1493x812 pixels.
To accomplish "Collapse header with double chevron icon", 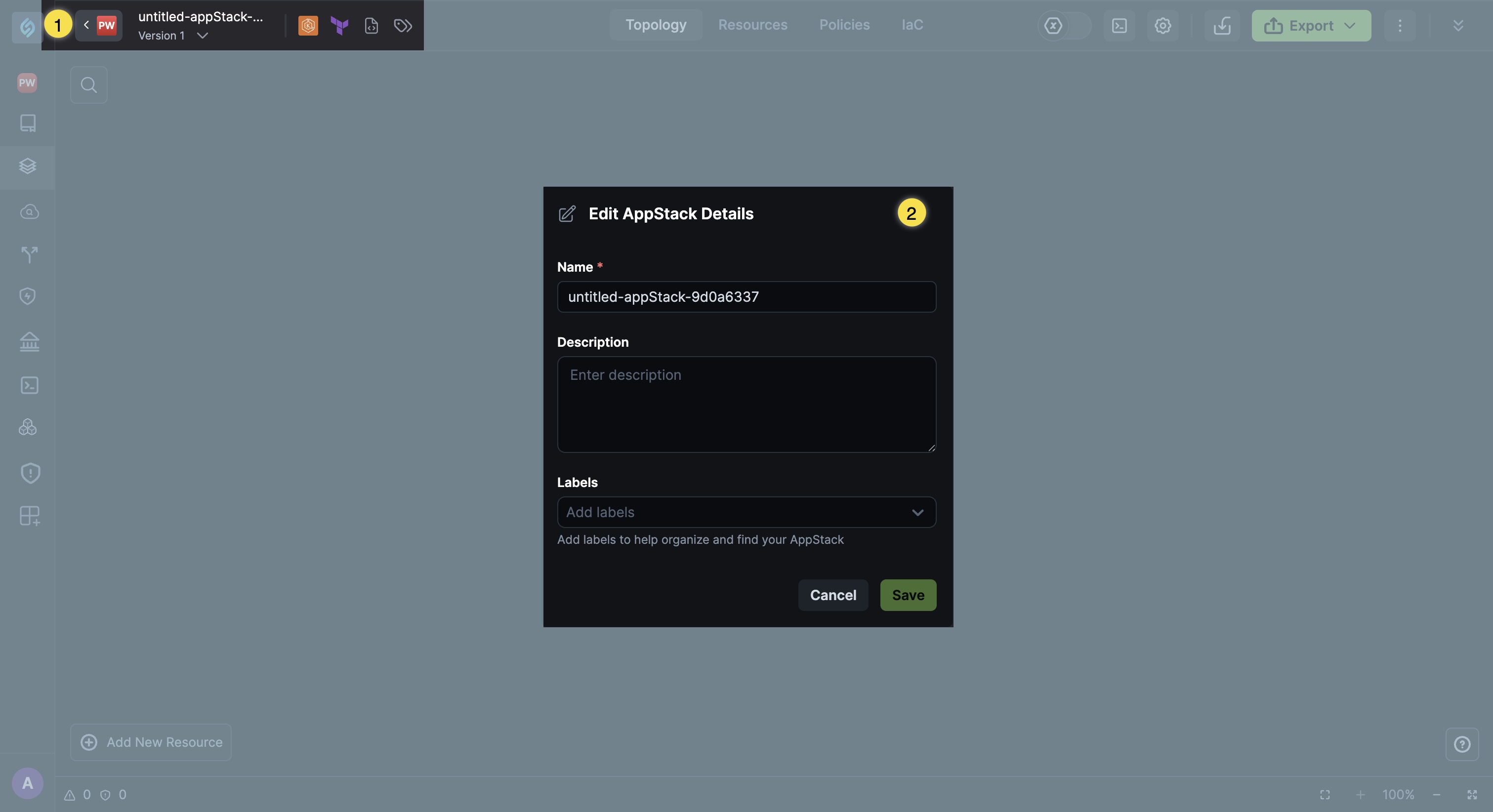I will (x=1457, y=26).
